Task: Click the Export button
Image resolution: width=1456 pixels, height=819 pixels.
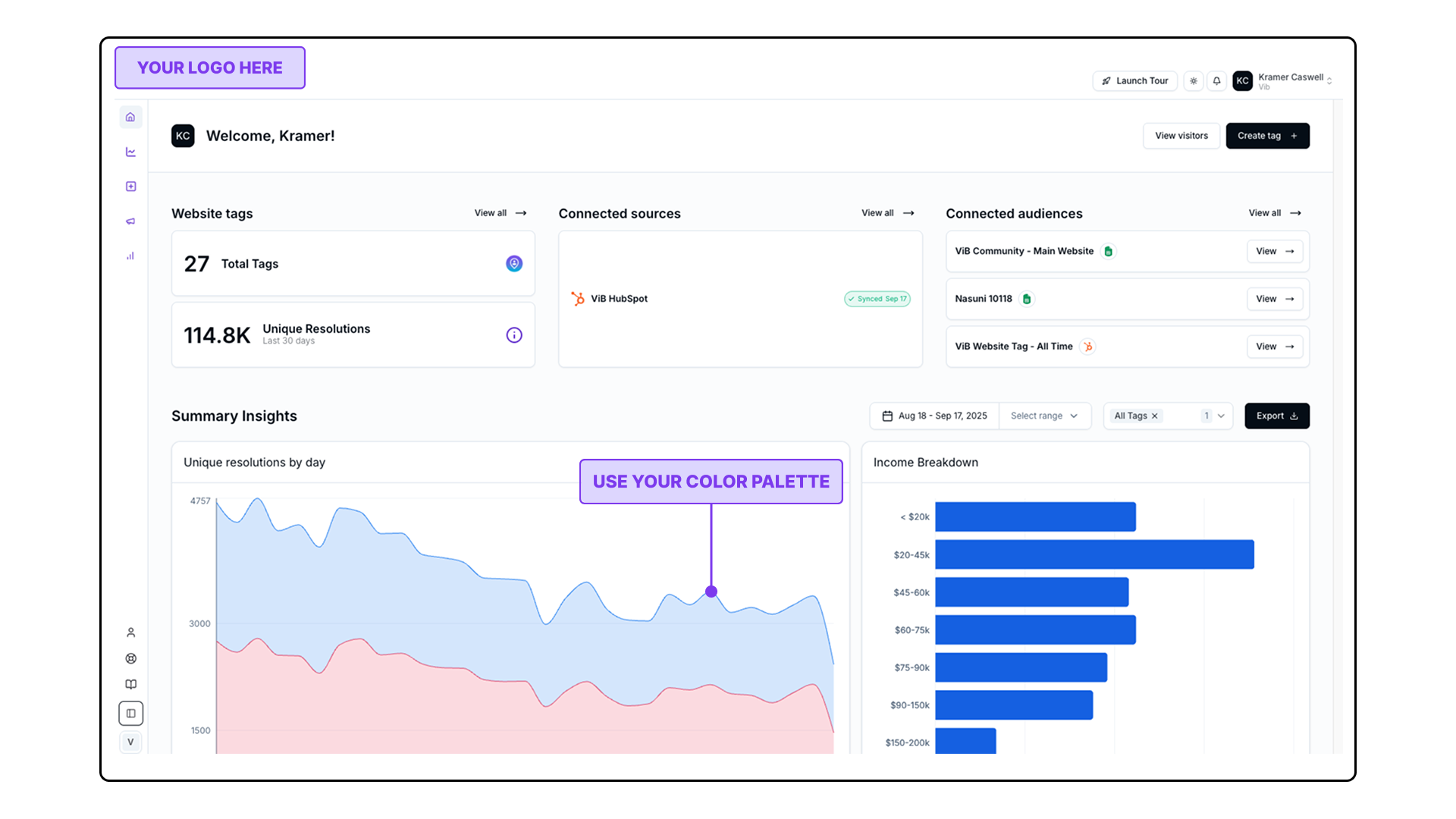Action: tap(1276, 416)
